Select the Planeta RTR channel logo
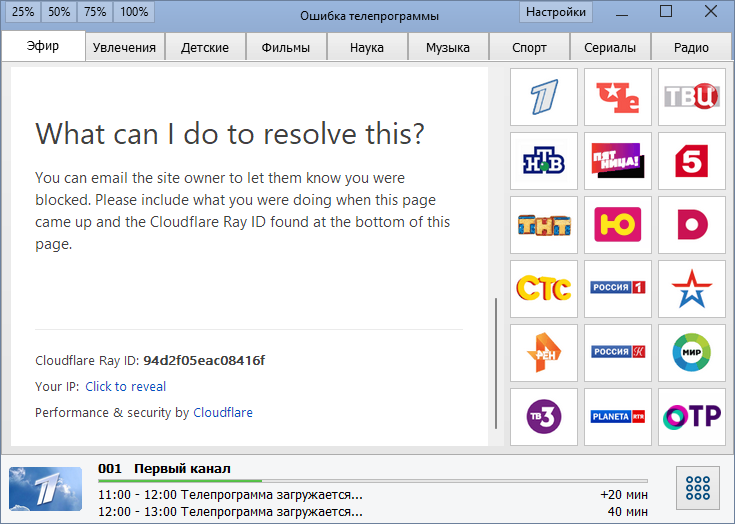The image size is (735, 524). (x=618, y=416)
